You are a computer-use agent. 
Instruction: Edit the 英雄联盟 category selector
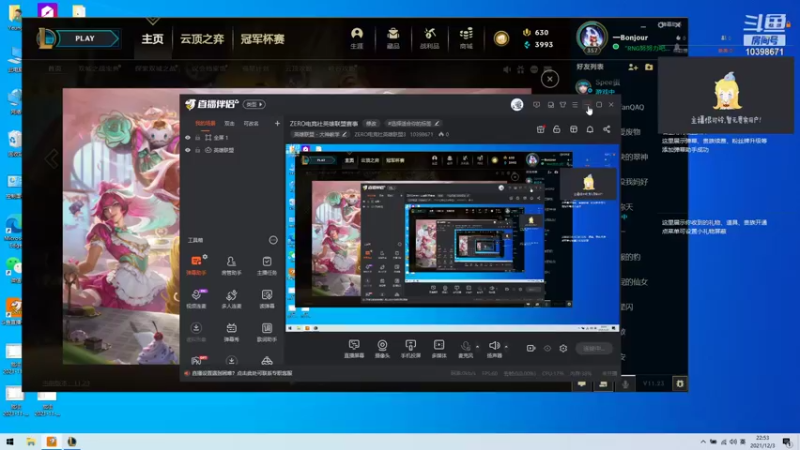319,135
